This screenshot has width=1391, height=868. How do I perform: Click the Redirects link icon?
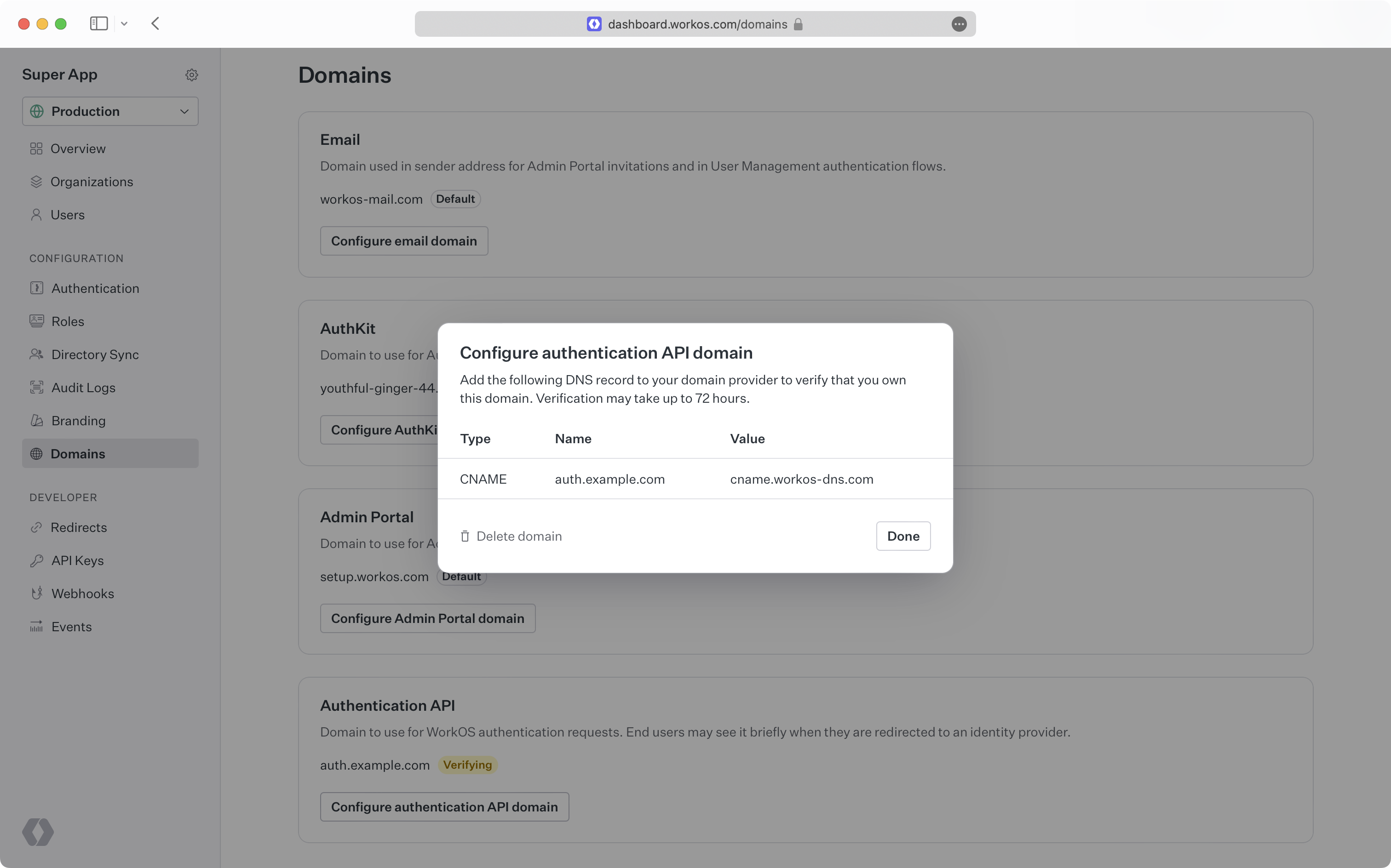pos(37,527)
